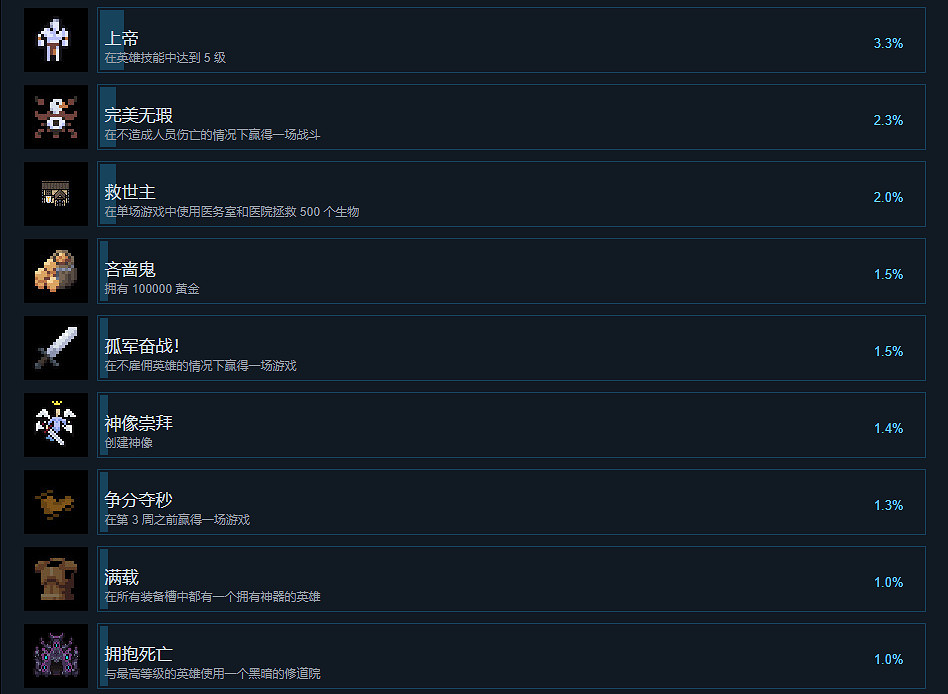Click description 拥有 100000 黄金
This screenshot has height=694, width=948.
point(152,289)
